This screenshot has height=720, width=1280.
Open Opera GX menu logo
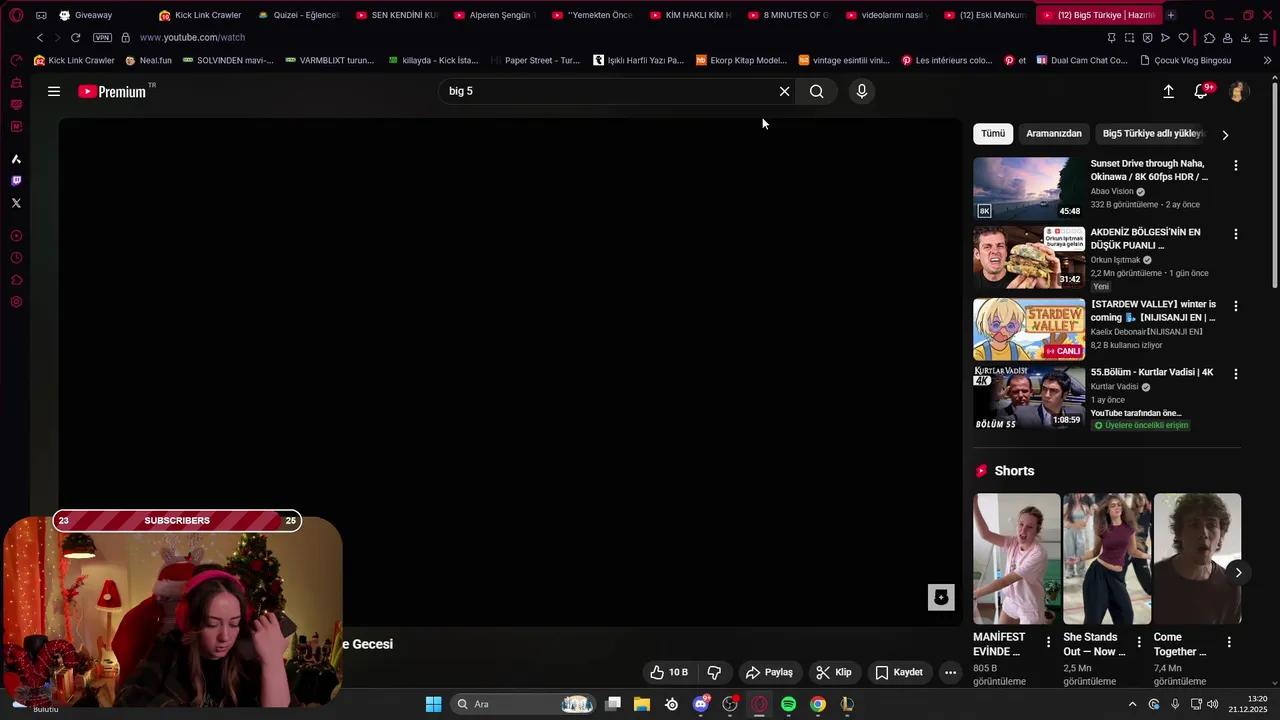16,15
